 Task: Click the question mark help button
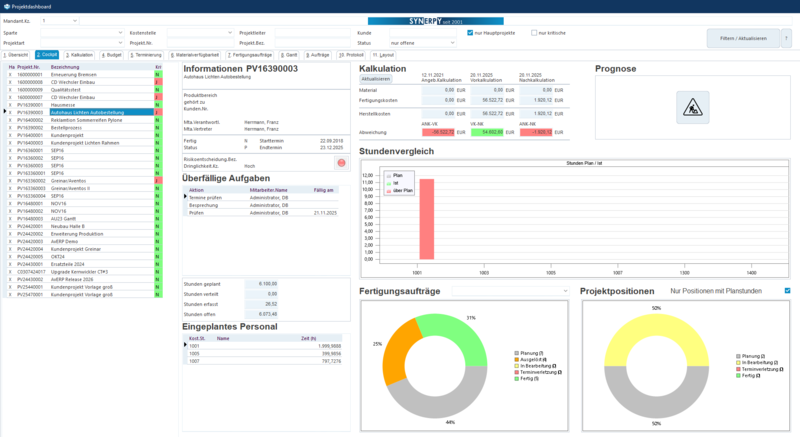click(785, 38)
